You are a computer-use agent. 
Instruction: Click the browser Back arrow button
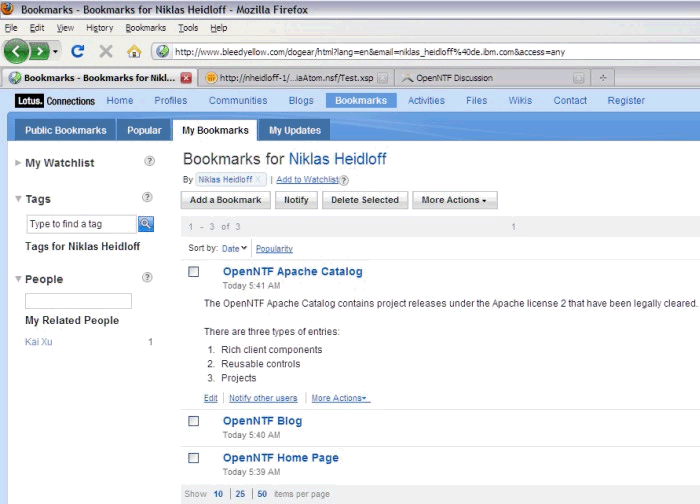16,52
